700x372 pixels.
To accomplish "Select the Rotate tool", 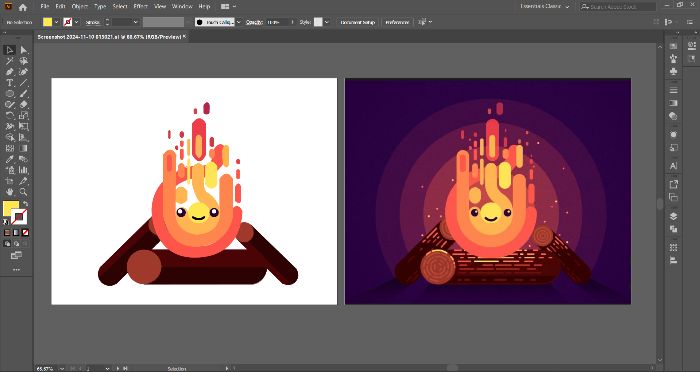I will point(9,116).
